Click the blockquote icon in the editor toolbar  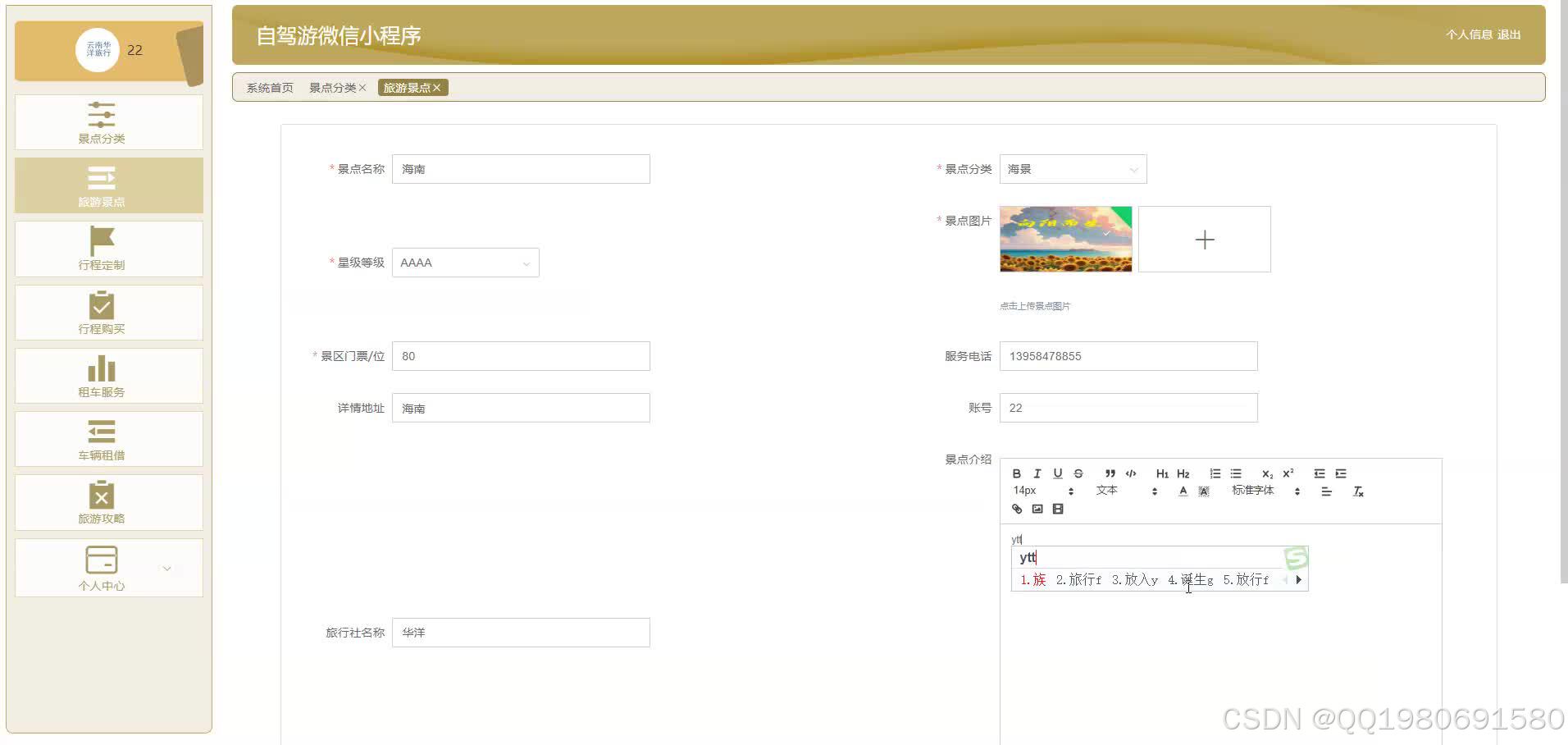[x=1111, y=473]
